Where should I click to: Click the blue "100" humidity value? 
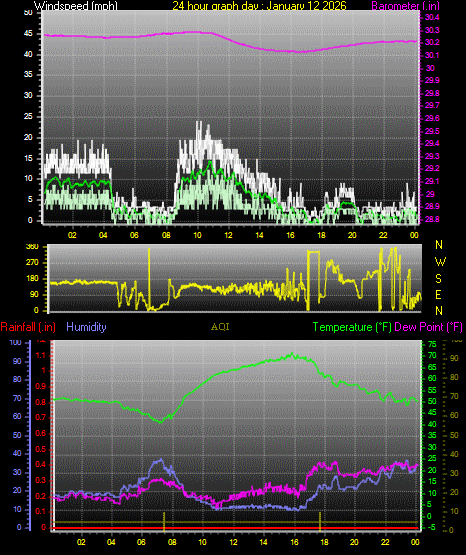16,343
